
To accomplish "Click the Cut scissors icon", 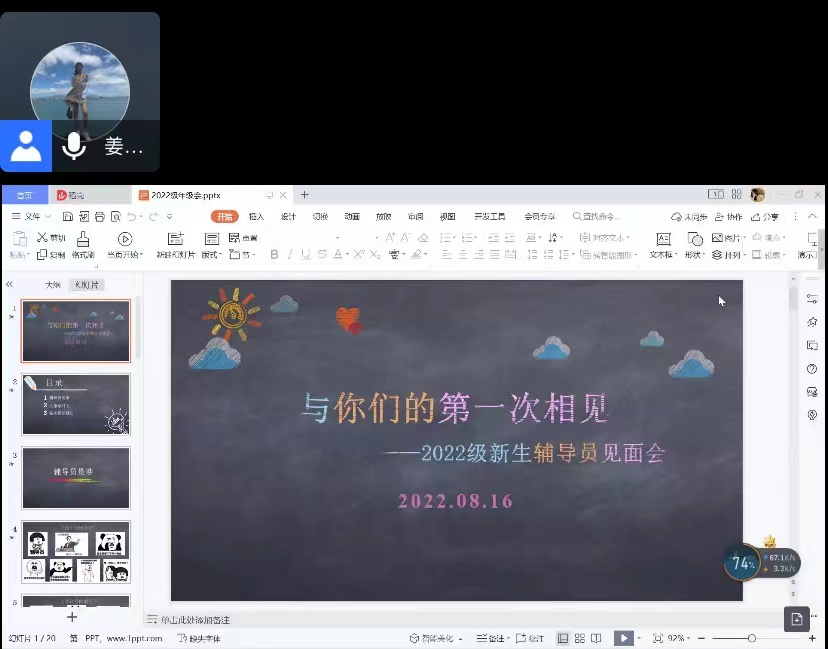I will click(43, 238).
